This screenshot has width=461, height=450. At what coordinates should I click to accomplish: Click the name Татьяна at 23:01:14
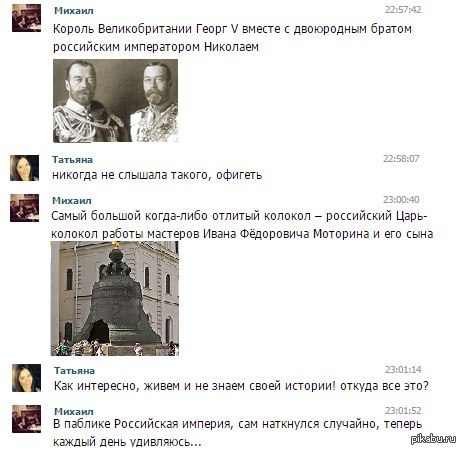(x=74, y=371)
